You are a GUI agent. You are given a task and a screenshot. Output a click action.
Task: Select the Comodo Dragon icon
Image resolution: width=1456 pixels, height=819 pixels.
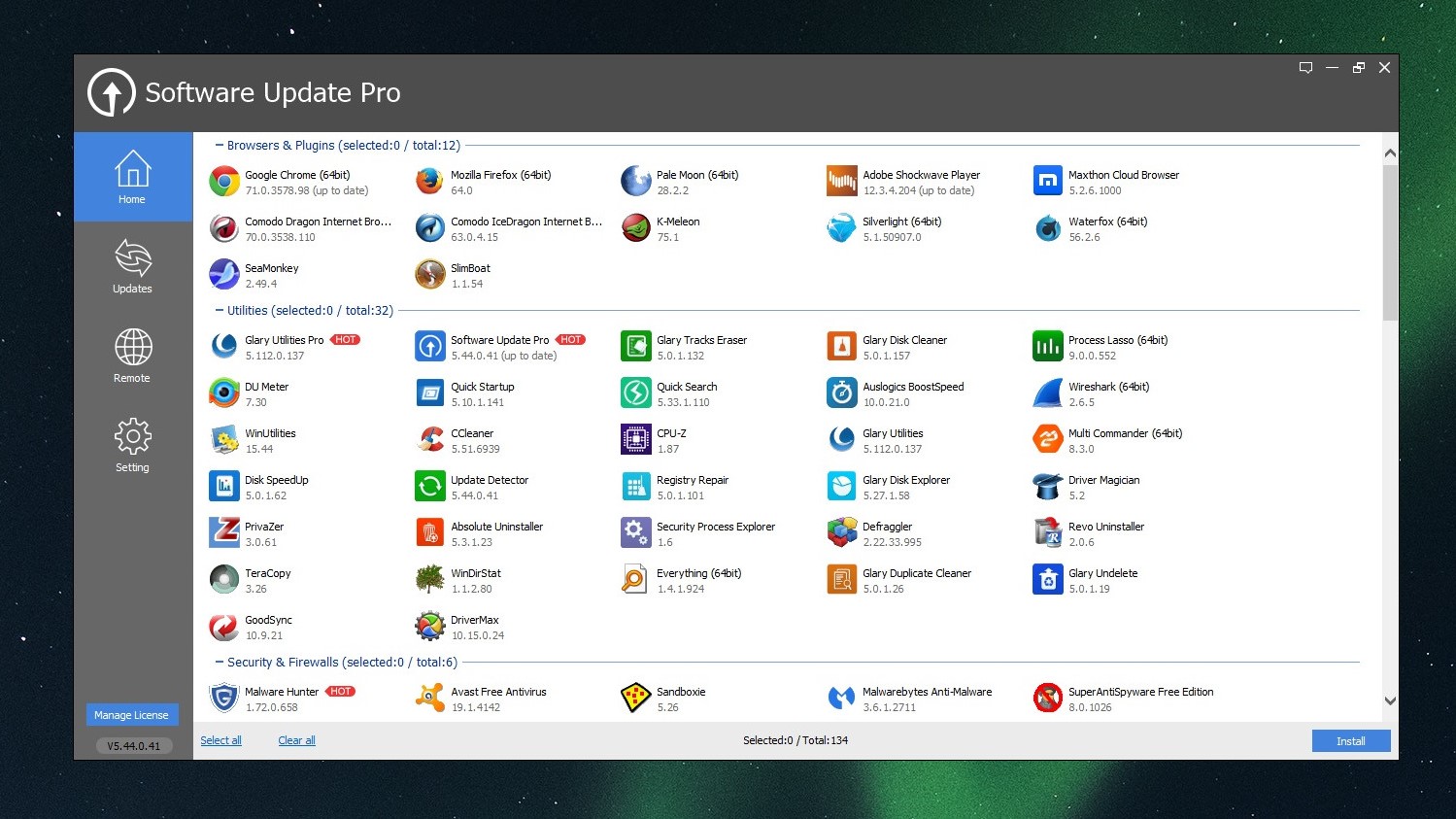(x=224, y=228)
